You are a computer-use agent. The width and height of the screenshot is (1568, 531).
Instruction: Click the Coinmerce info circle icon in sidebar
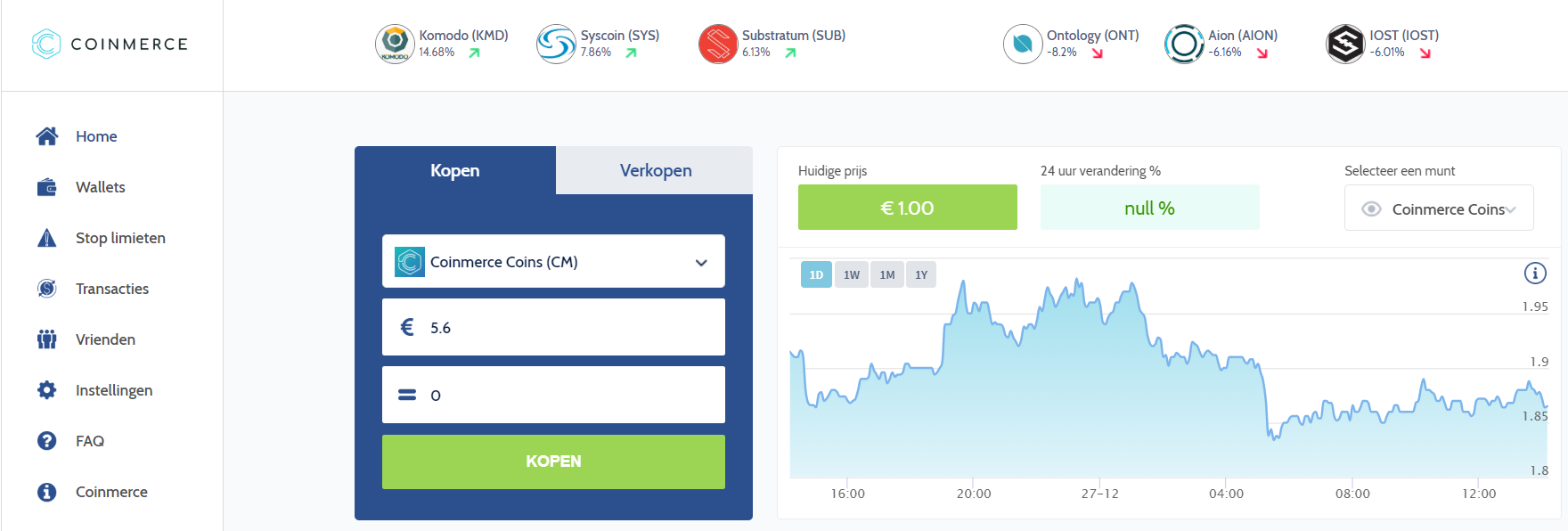[x=47, y=492]
